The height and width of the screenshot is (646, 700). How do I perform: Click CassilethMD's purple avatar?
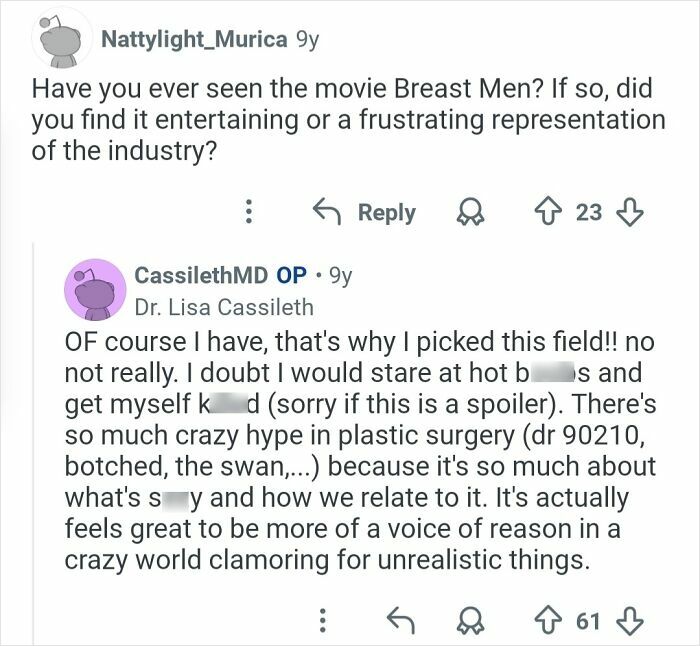tap(94, 288)
